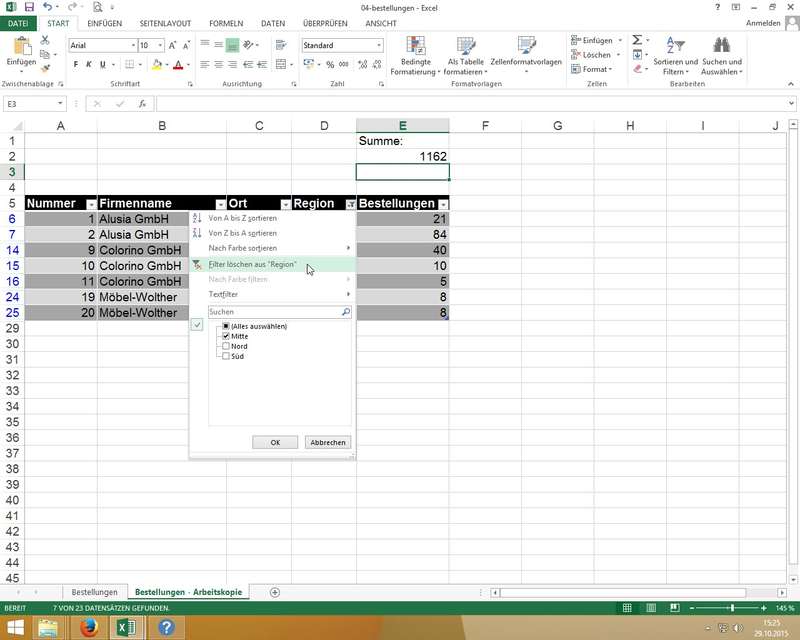
Task: Click the Abbrechen button in the filter popup
Action: point(328,442)
